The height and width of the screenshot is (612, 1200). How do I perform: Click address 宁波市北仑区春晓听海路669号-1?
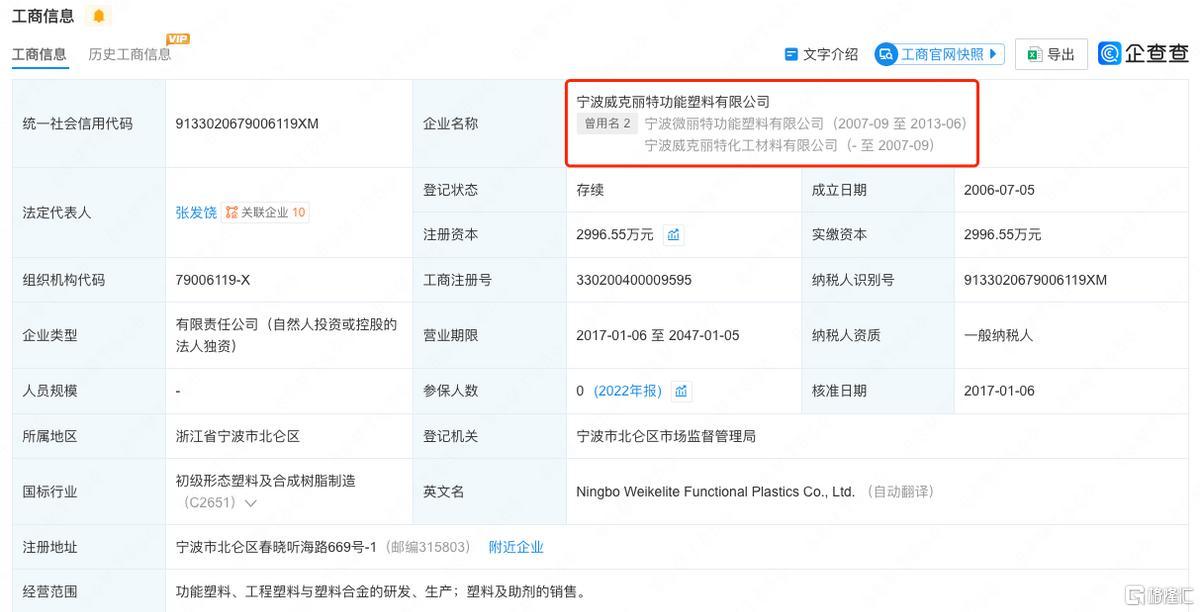coord(276,547)
